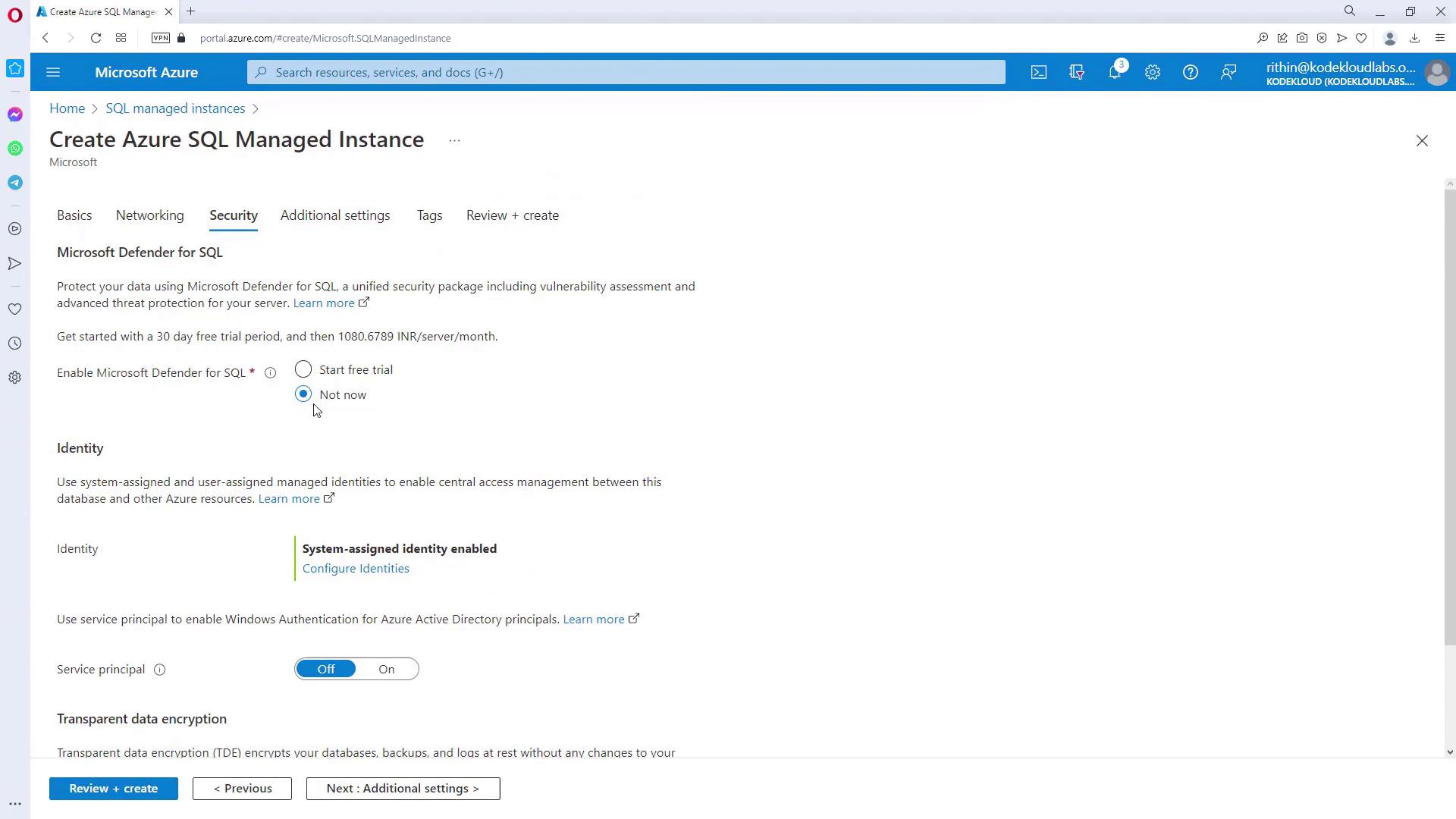Screen dimensions: 1456x819
Task: Click the scroll down arrow of the page scrollbar
Action: click(x=1450, y=752)
